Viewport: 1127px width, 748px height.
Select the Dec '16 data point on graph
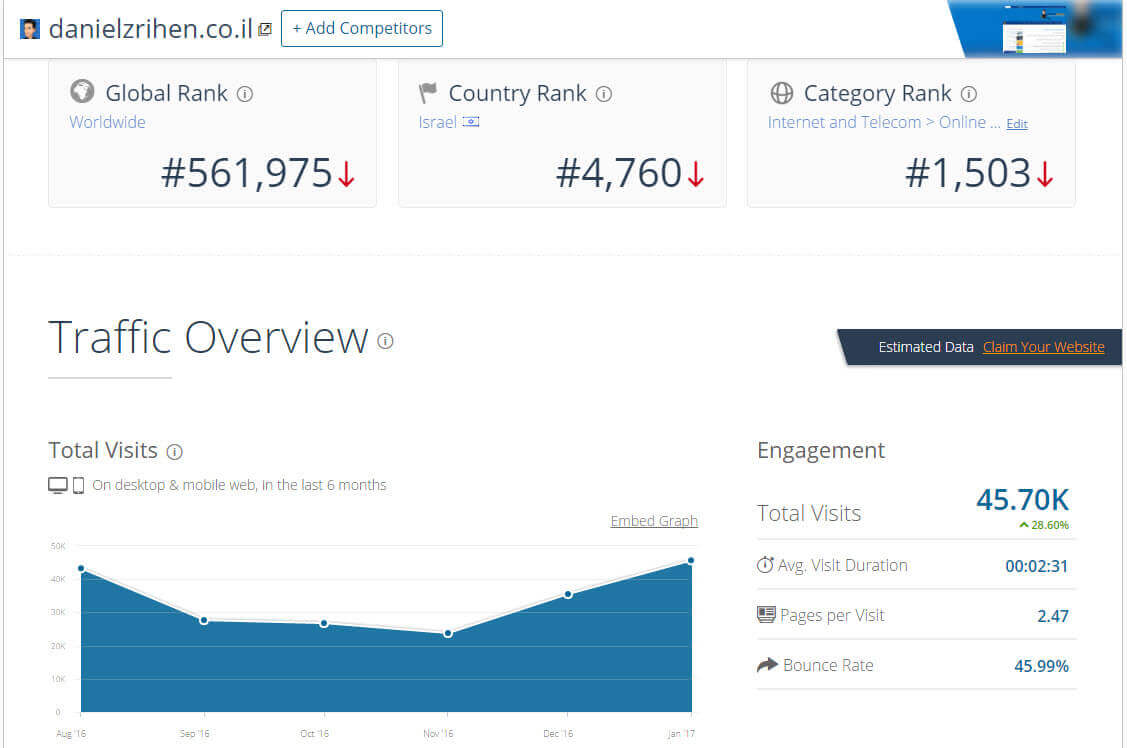568,594
